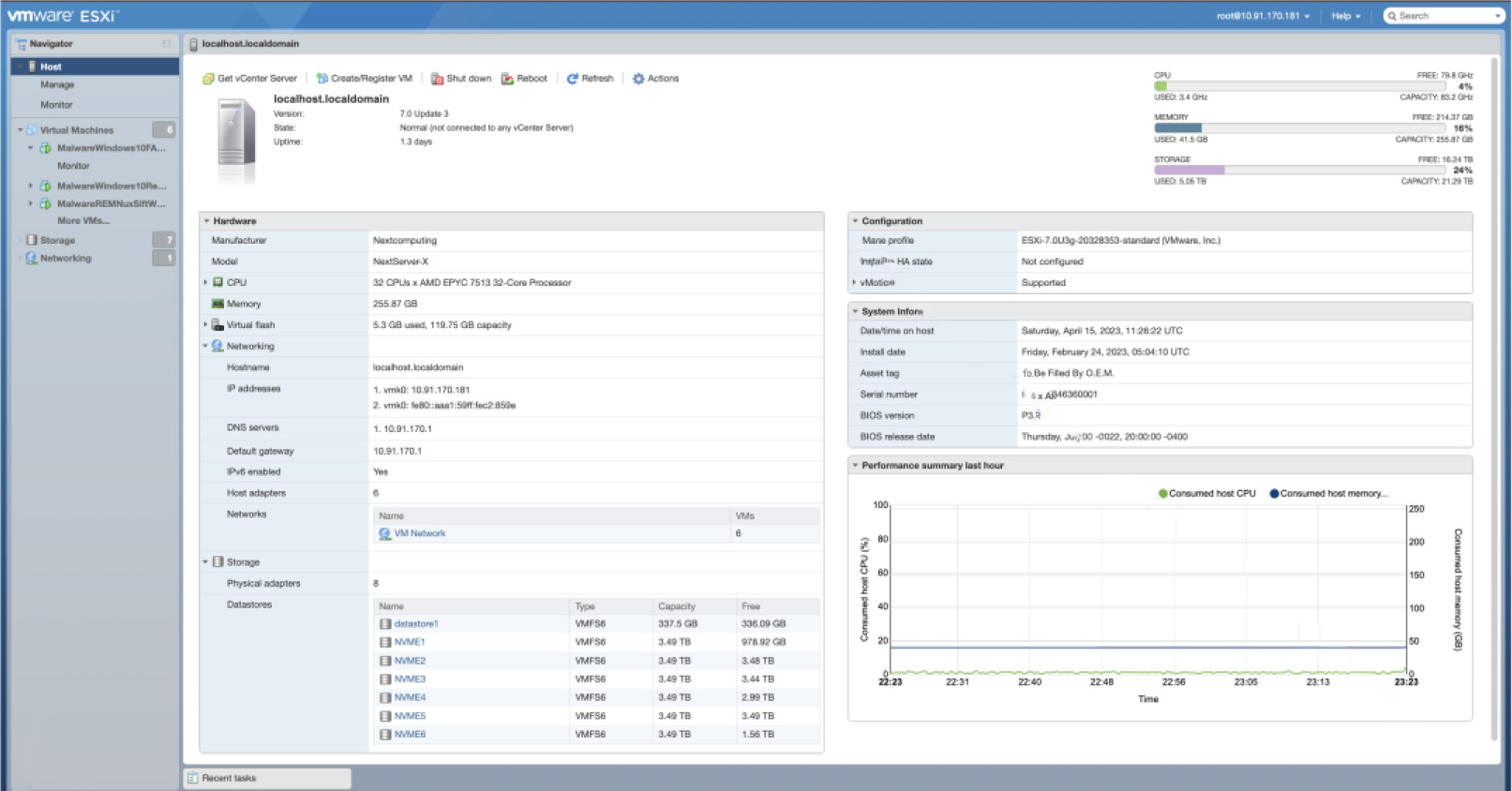Open Manage under Host
This screenshot has width=1512, height=791.
[57, 84]
